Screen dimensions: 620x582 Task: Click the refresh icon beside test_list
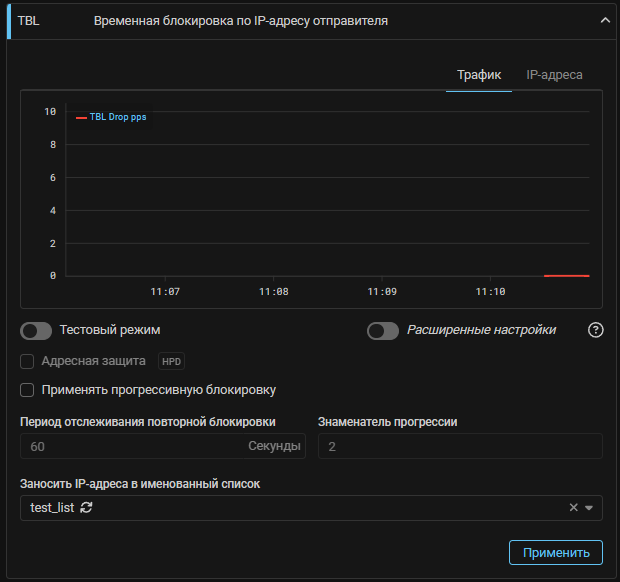coord(87,508)
